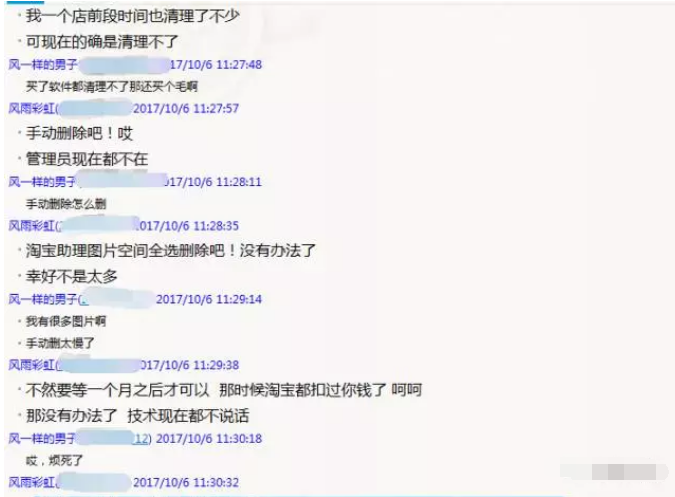Select message 手动删除怎么删
Viewport: 675px width, 497px height.
[x=66, y=204]
